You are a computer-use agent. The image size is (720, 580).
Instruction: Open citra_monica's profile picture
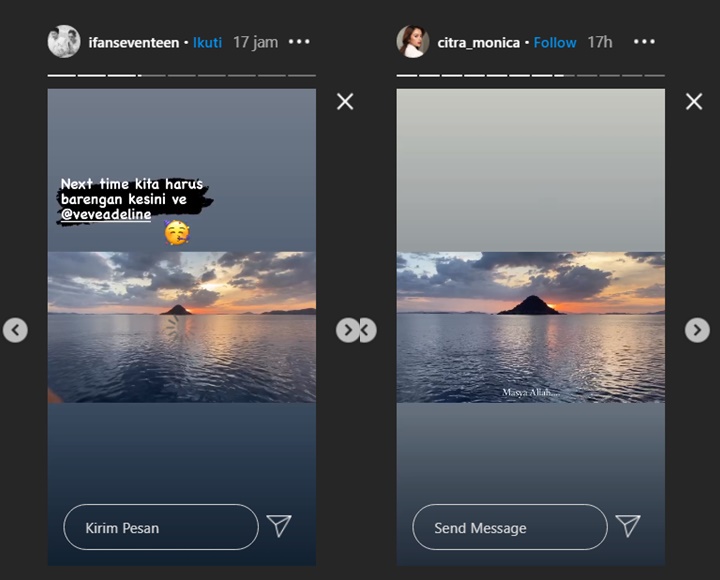pos(413,42)
